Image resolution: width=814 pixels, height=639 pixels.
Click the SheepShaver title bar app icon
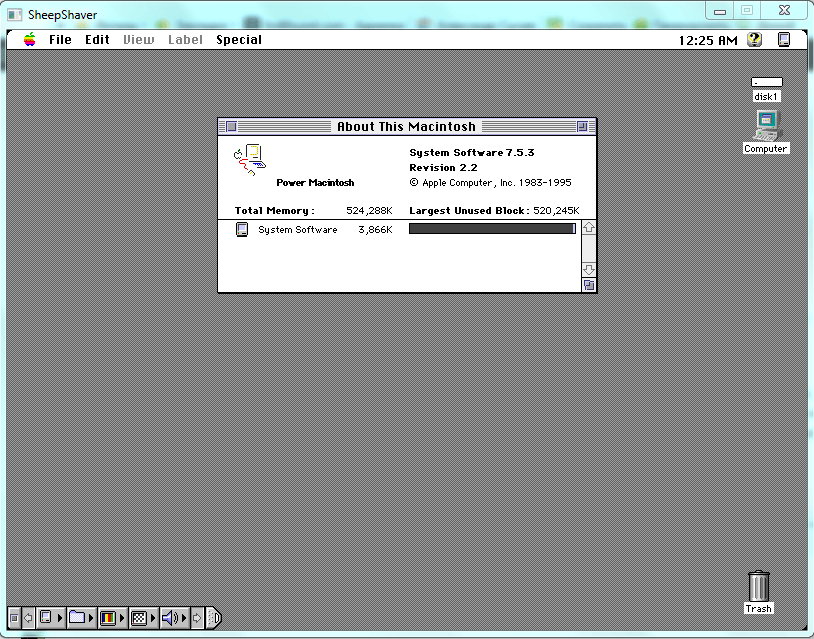pyautogui.click(x=14, y=15)
